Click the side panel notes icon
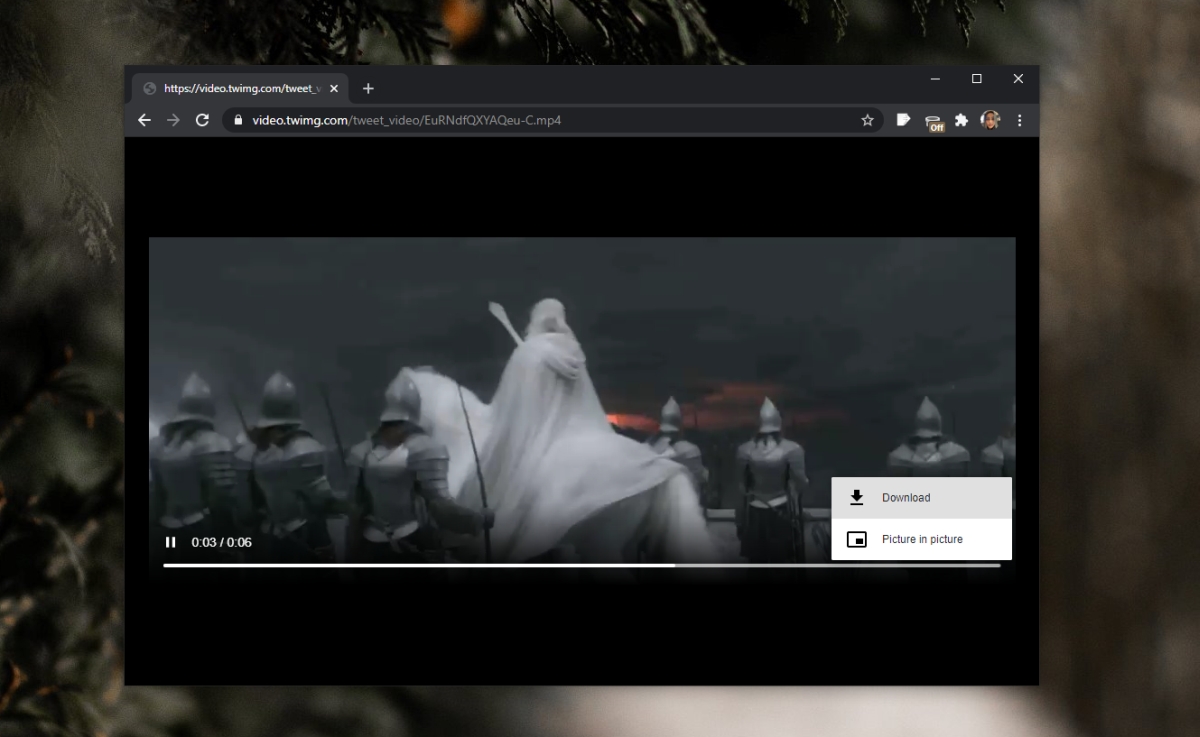The image size is (1200, 737). point(903,119)
